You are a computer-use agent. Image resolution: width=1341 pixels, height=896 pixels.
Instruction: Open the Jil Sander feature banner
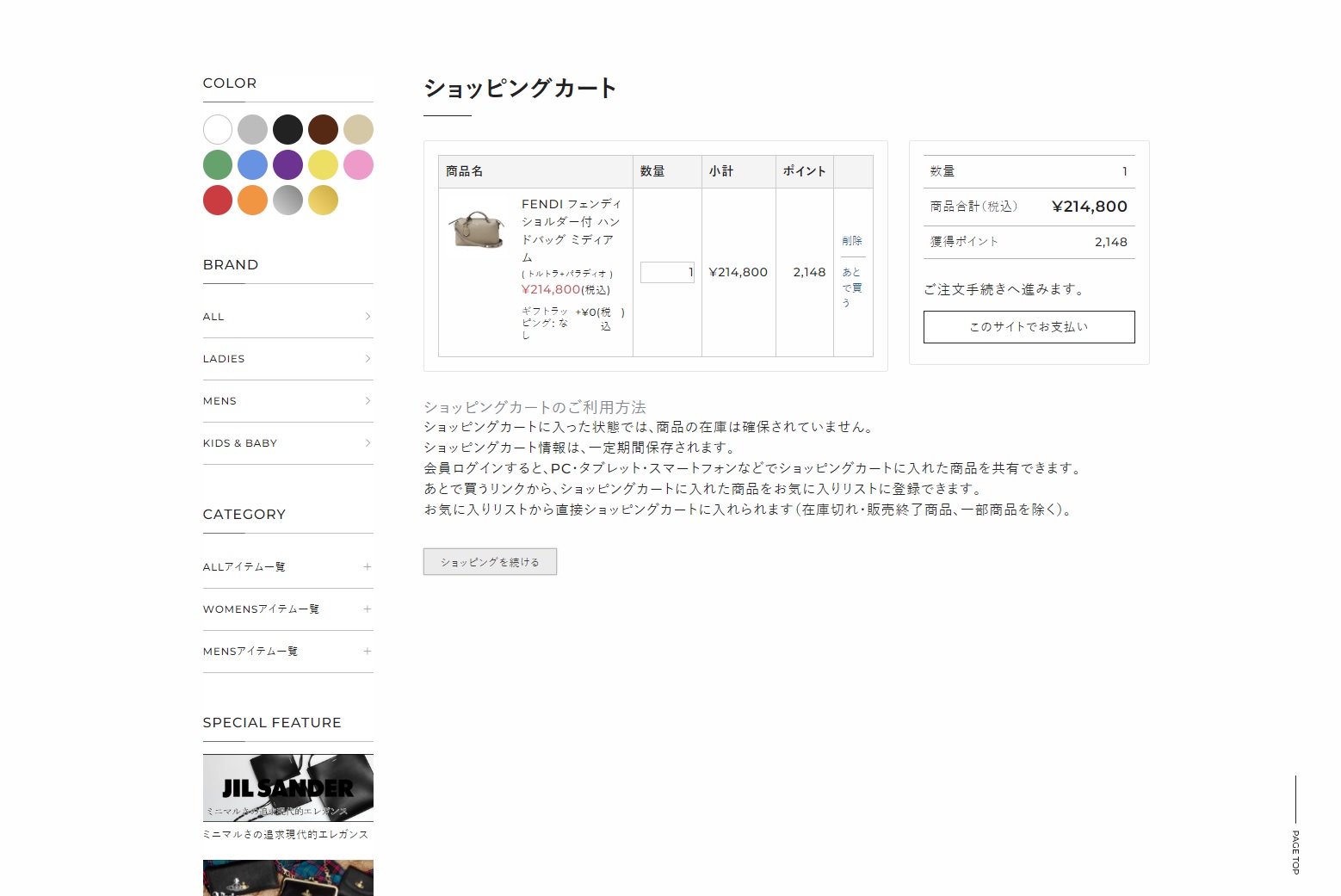coord(287,788)
